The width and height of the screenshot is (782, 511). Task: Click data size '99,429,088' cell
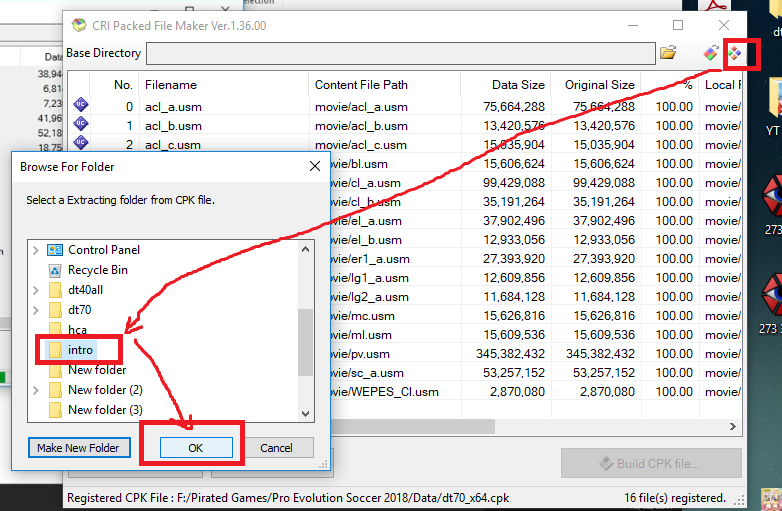point(514,182)
